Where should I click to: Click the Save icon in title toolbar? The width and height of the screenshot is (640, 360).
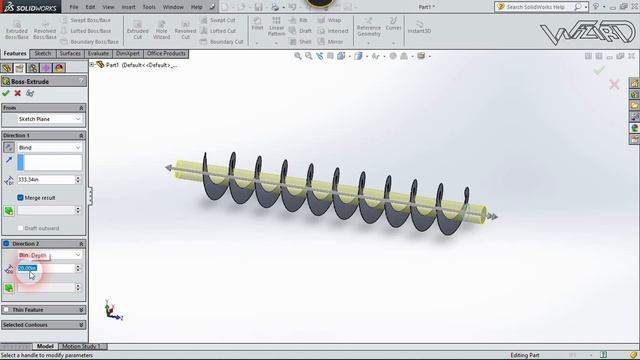[x=258, y=7]
